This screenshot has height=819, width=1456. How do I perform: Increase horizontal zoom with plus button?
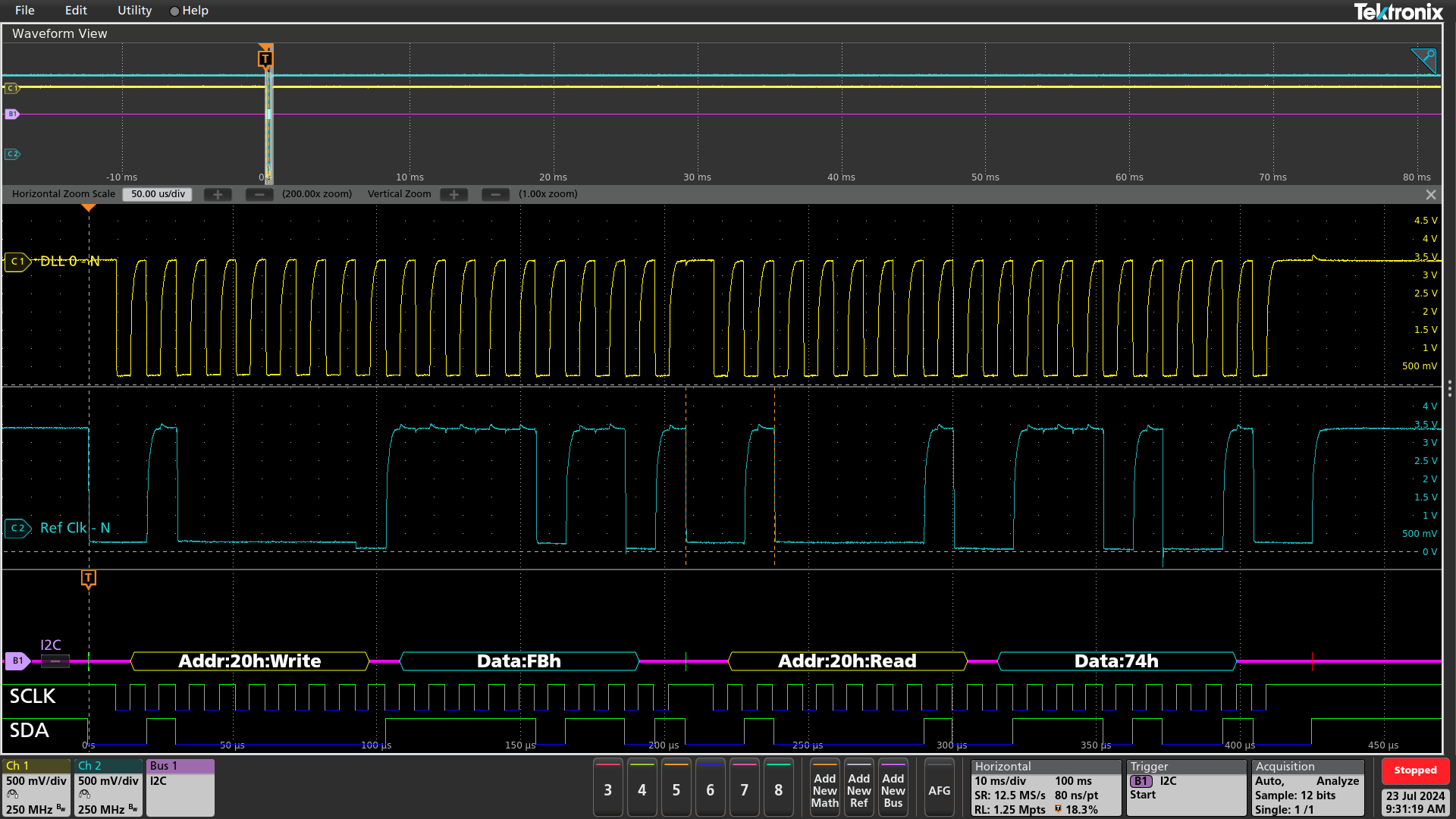coord(218,194)
